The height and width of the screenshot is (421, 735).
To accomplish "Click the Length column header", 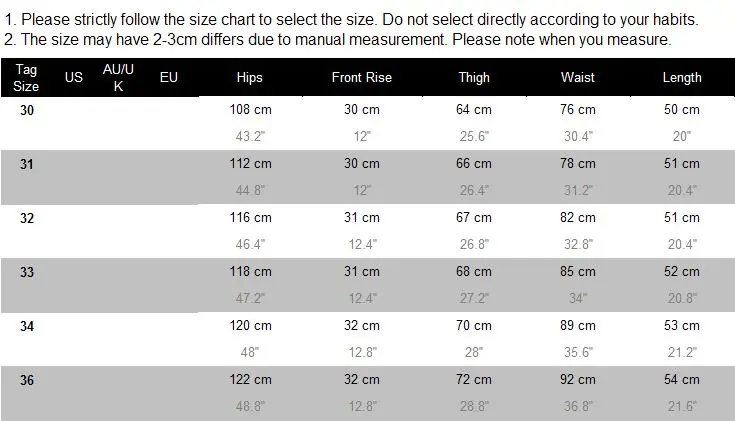I will (682, 77).
